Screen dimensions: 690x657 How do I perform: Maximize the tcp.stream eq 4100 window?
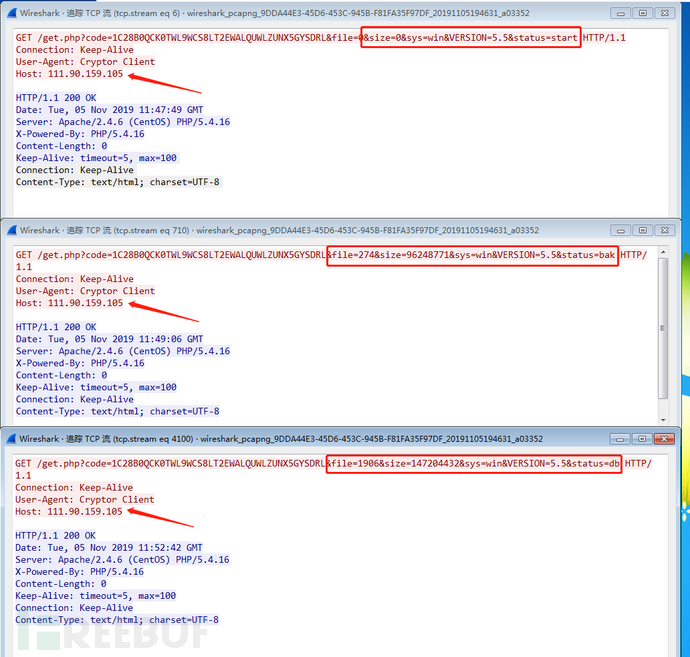(x=642, y=439)
